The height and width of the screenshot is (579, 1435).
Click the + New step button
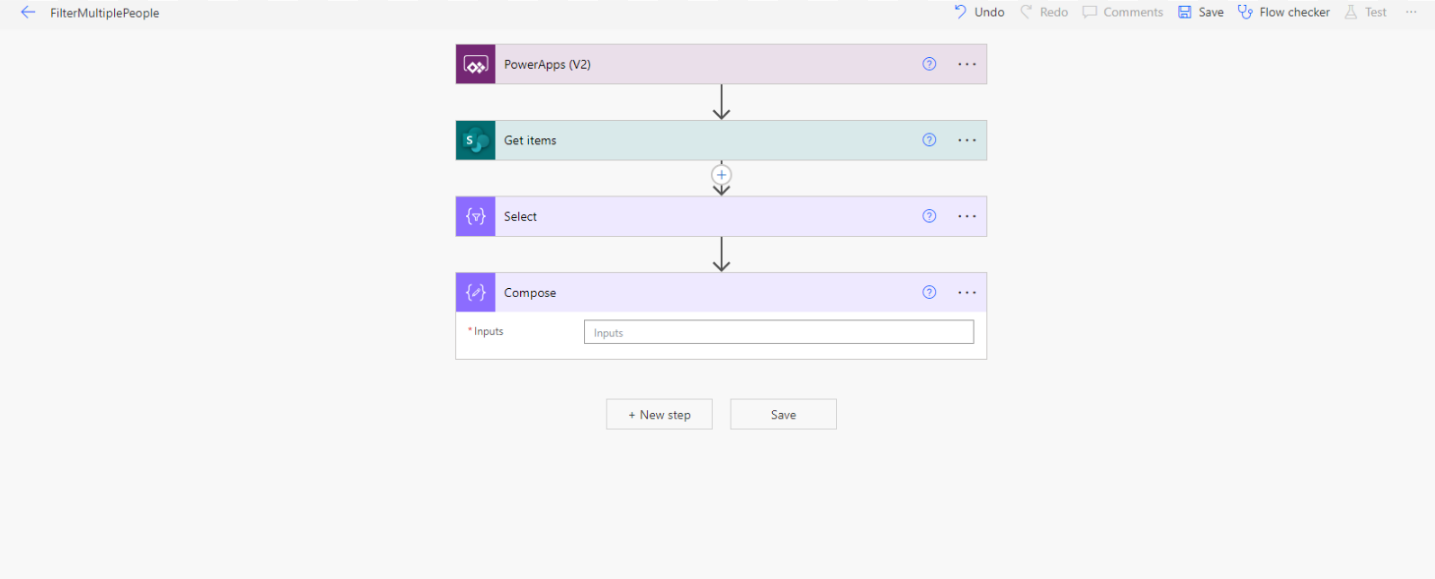pyautogui.click(x=659, y=415)
